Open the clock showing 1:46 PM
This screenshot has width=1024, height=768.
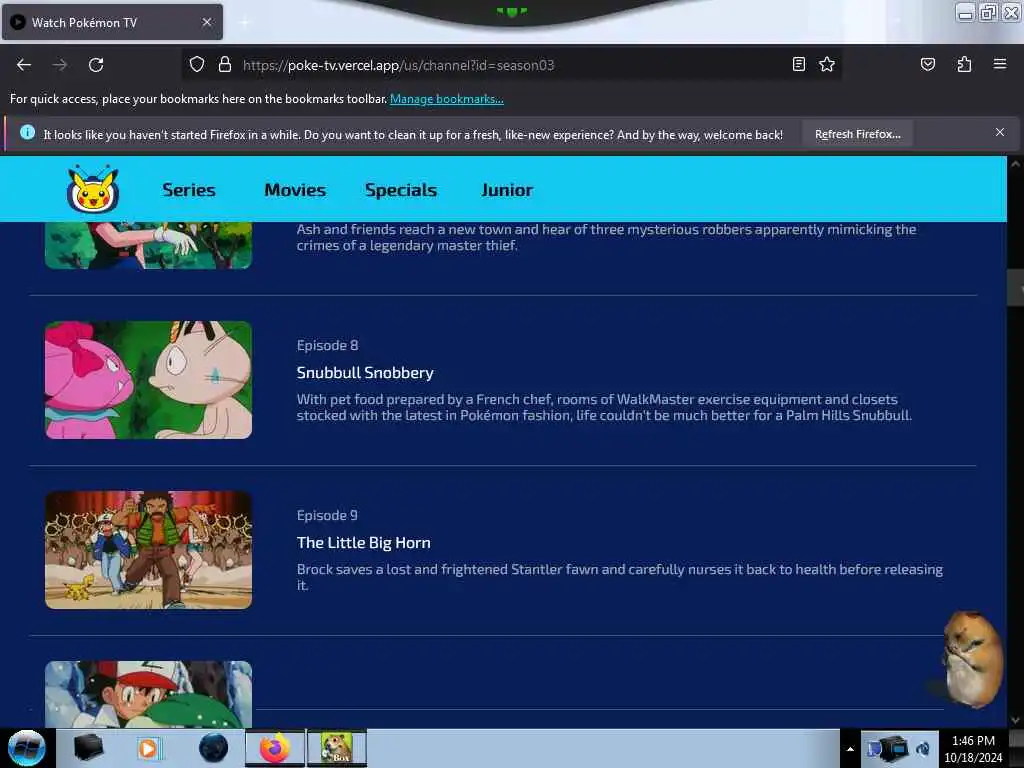(x=973, y=741)
